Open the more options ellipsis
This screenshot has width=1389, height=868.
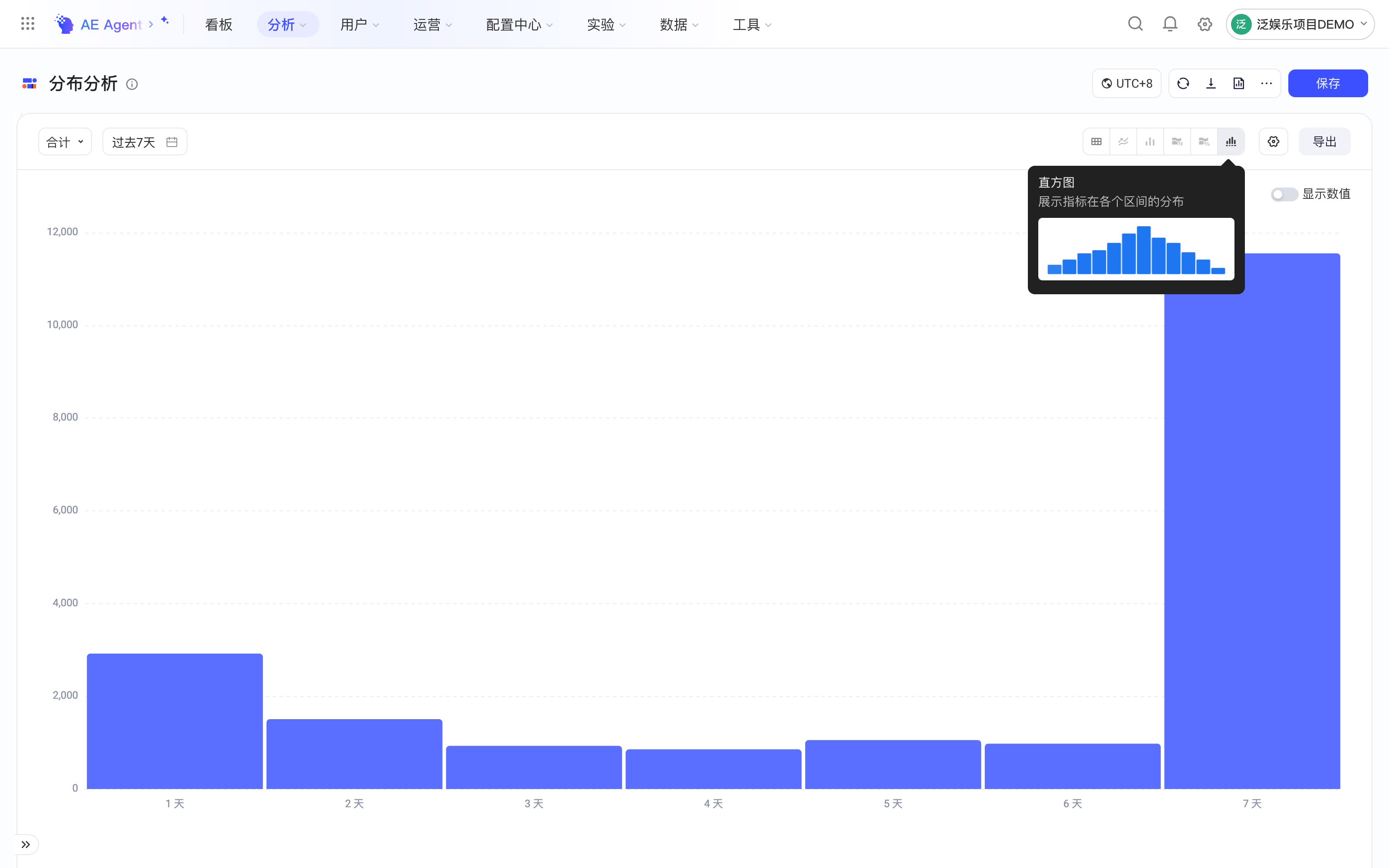[1266, 84]
